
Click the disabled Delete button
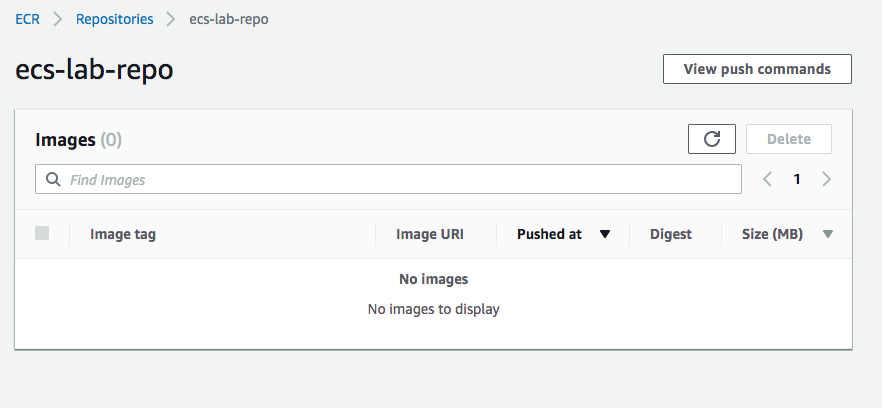789,139
